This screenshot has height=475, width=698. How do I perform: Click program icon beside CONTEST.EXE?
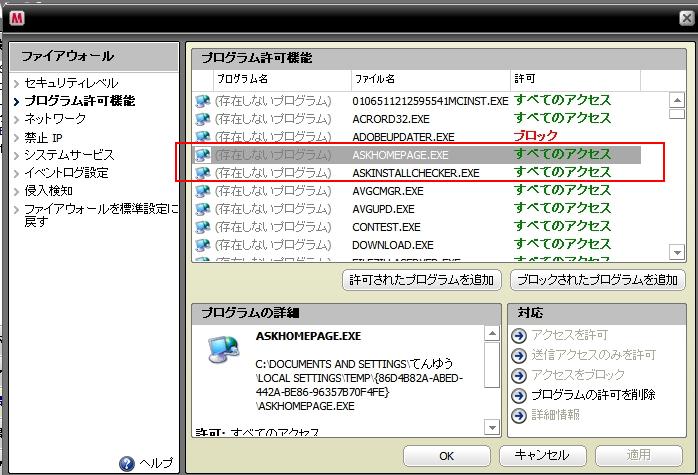(203, 227)
